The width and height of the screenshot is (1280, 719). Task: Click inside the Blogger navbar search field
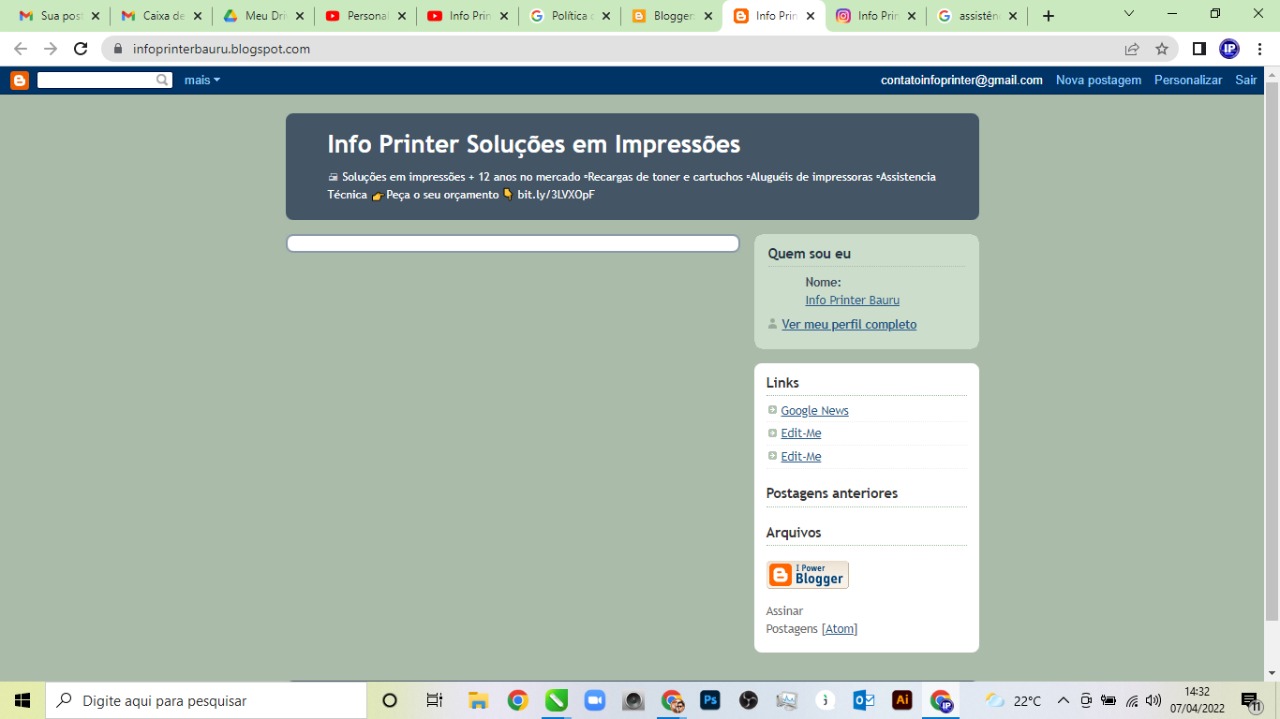[x=95, y=80]
